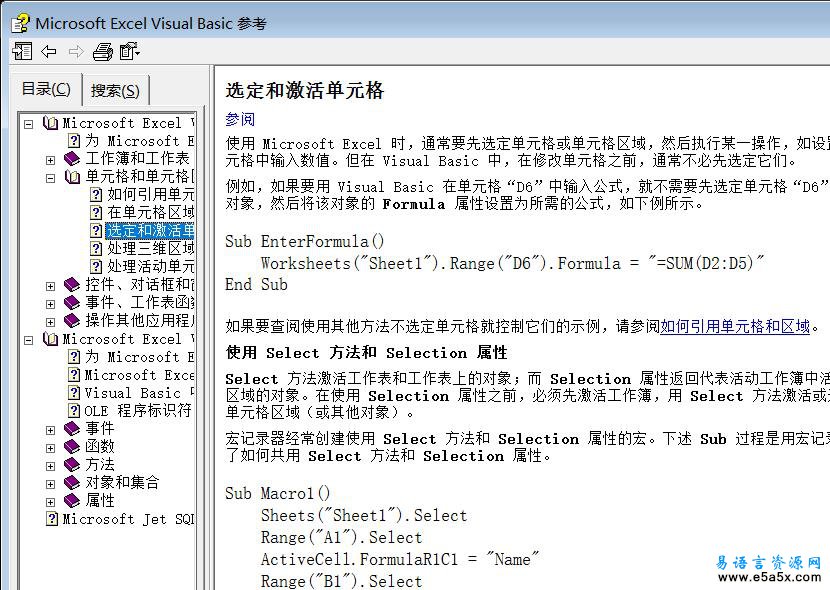The height and width of the screenshot is (590, 830).
Task: Open the 如何引用单元 topic
Action: click(150, 195)
